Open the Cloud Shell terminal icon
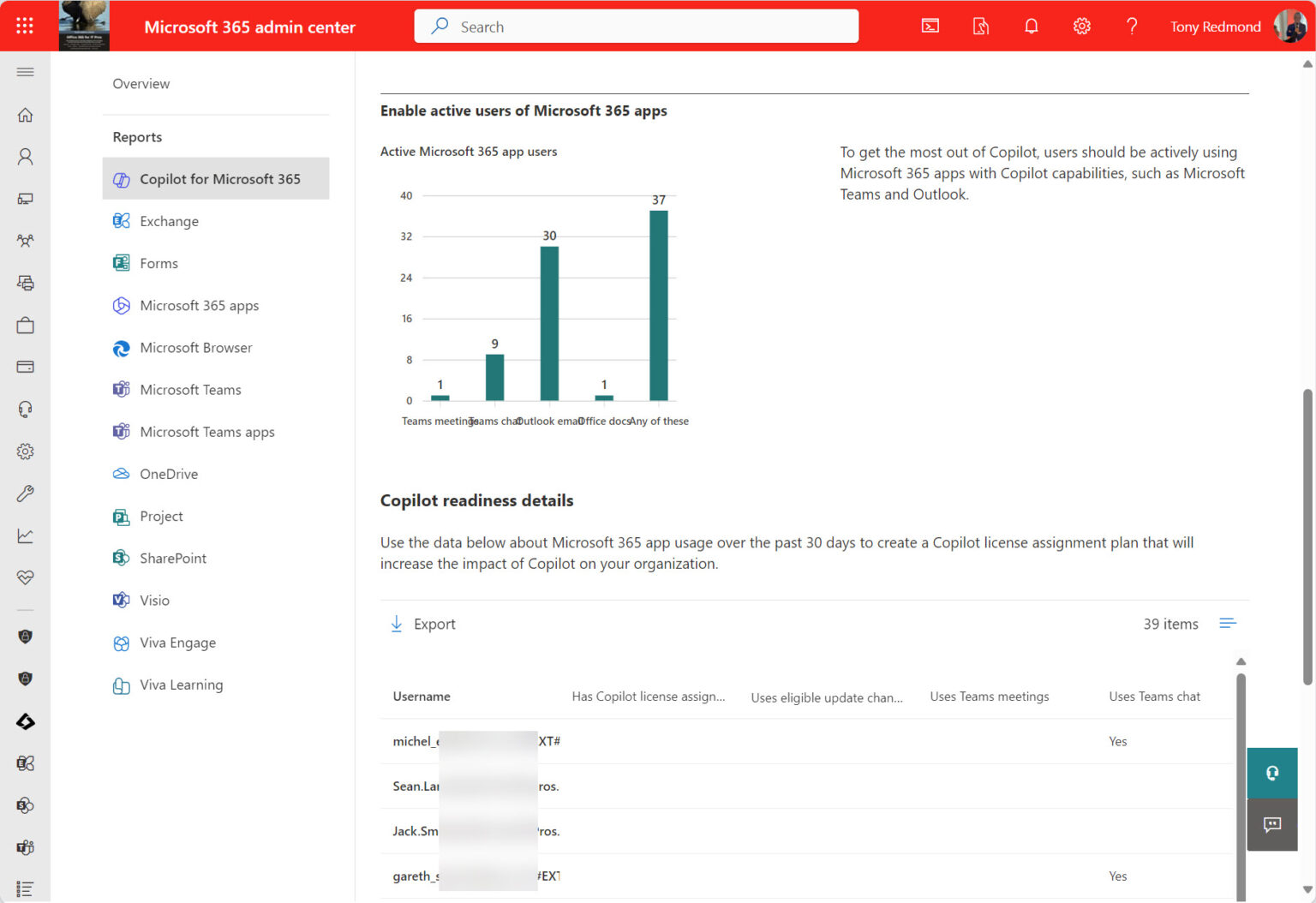1316x903 pixels. [930, 26]
